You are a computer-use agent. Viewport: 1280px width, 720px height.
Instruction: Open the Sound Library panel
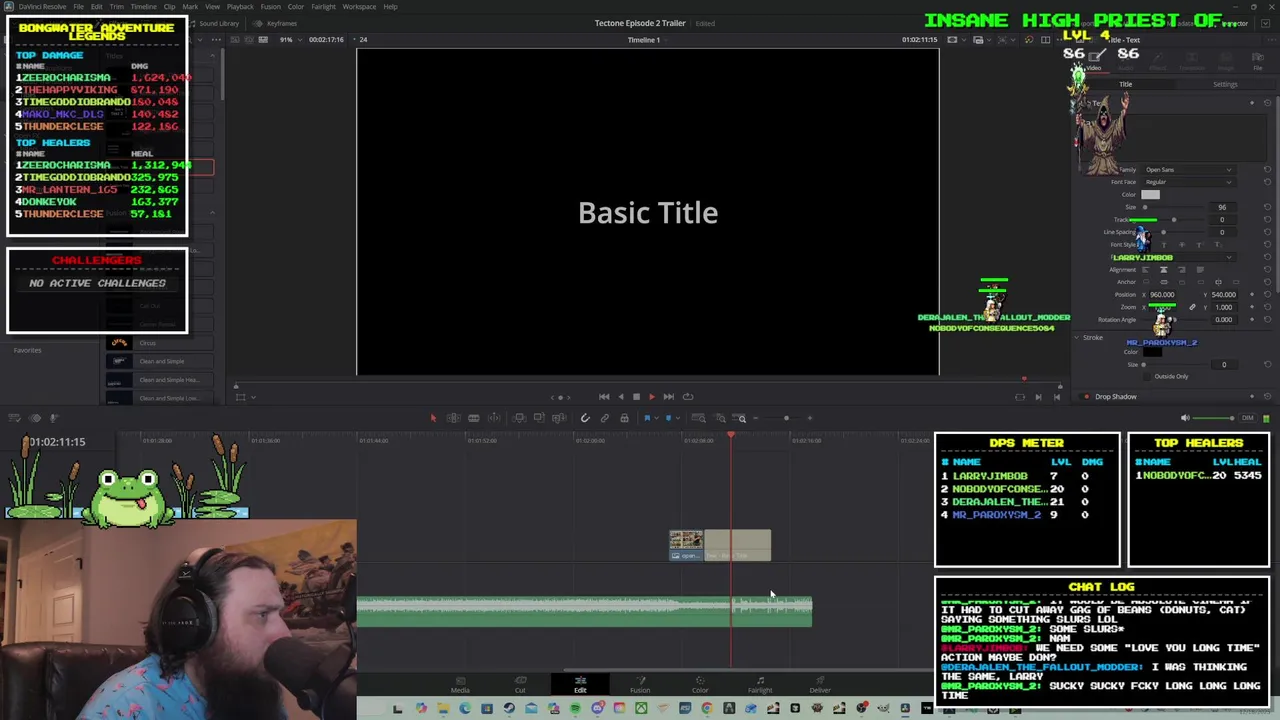(216, 23)
